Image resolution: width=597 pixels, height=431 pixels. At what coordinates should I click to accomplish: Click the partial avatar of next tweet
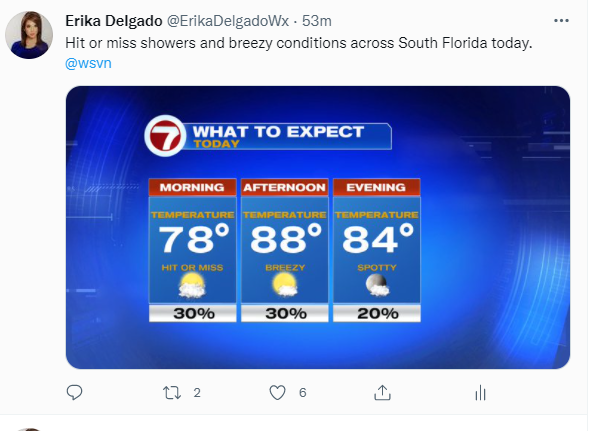click(29, 429)
